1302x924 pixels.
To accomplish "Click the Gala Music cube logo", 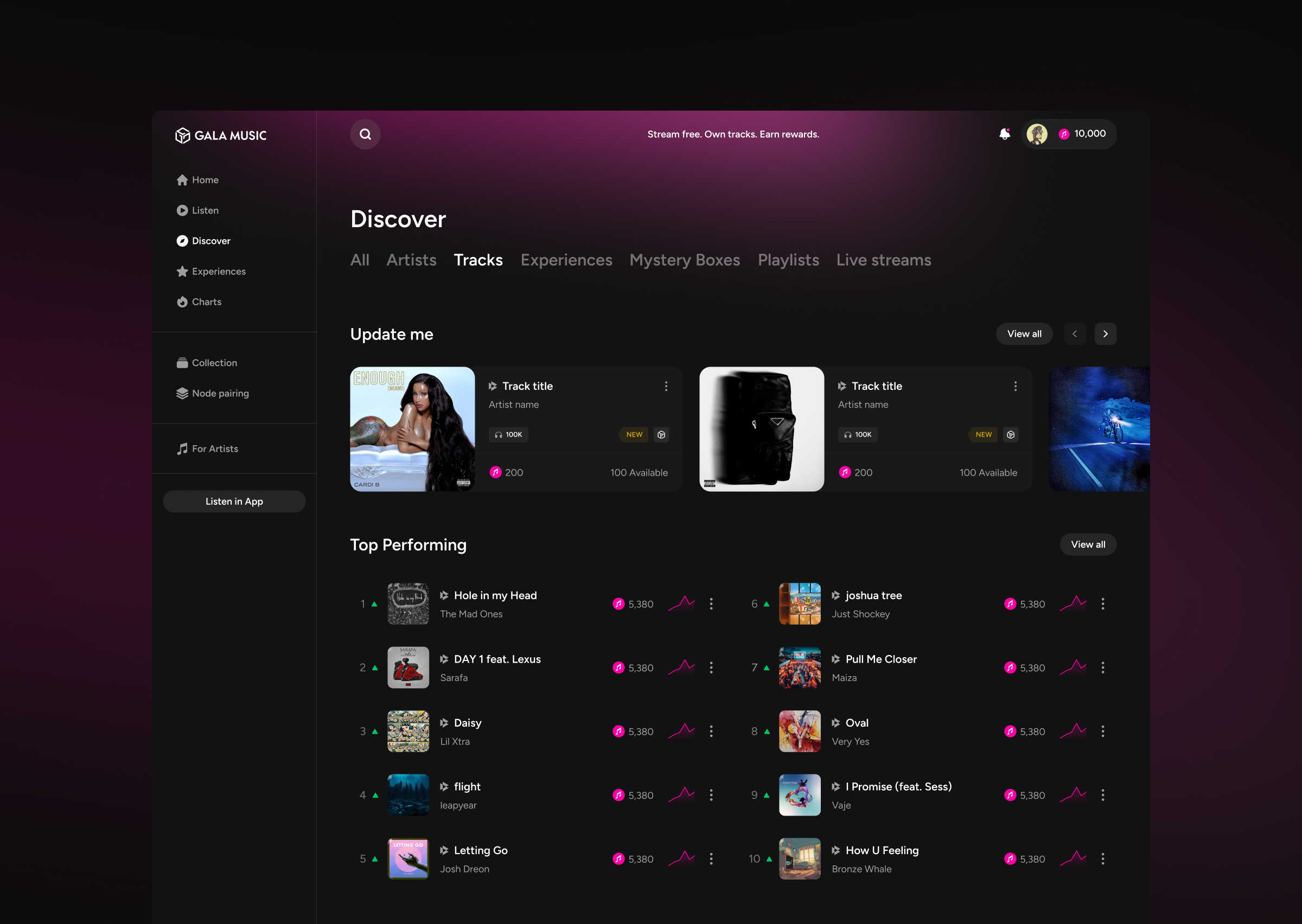I will [182, 136].
